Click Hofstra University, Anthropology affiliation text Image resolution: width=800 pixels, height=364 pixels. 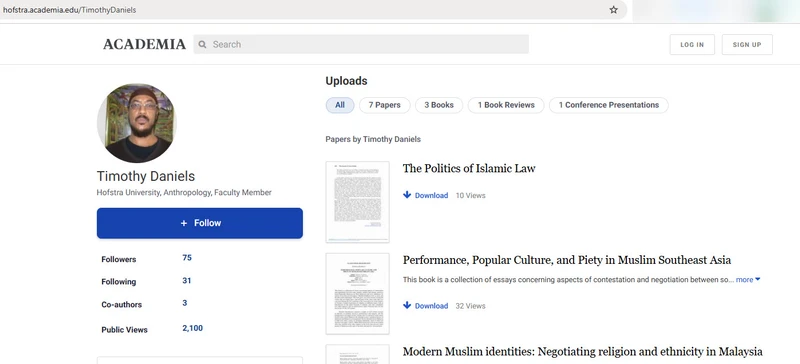184,192
